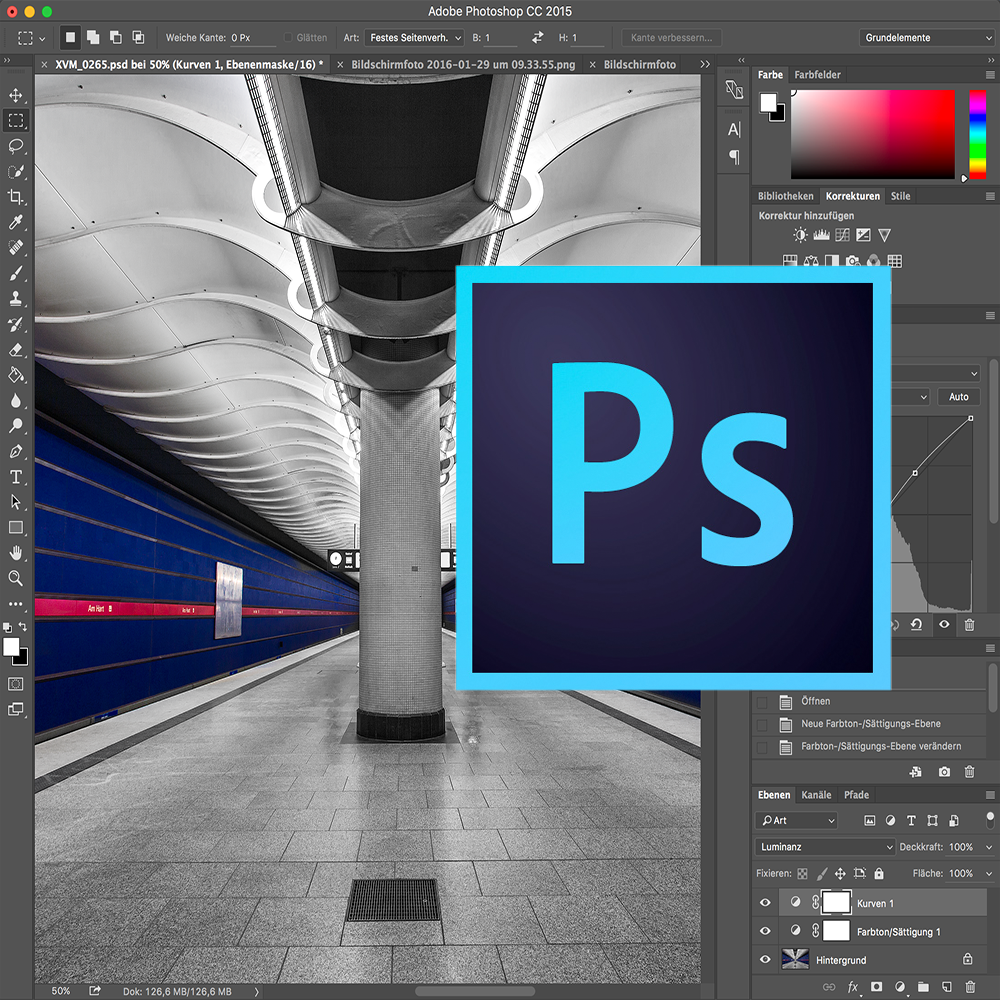Select the Eyedropper tool
The height and width of the screenshot is (1000, 1000).
point(15,222)
